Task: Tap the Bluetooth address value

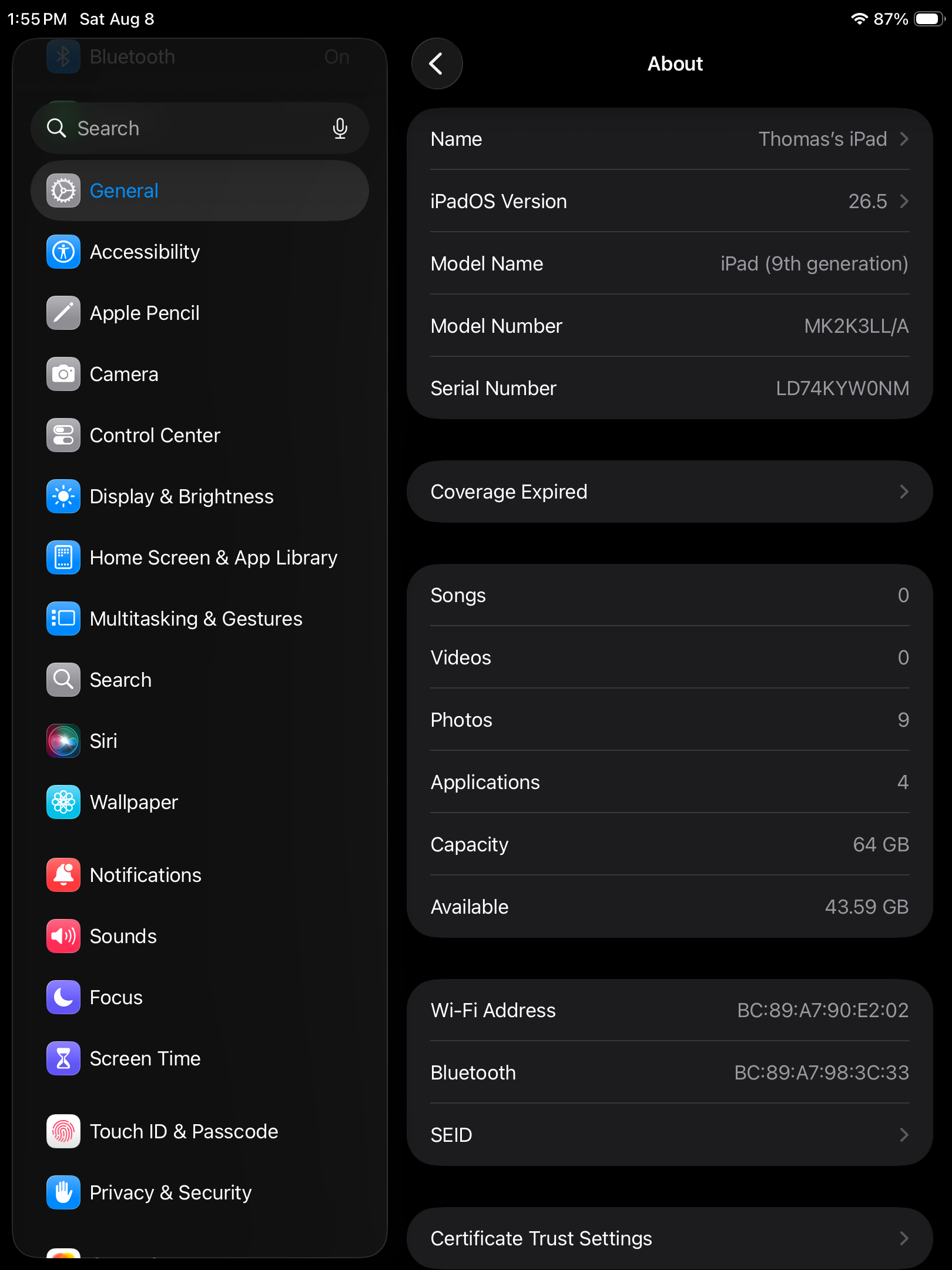Action: point(822,1072)
